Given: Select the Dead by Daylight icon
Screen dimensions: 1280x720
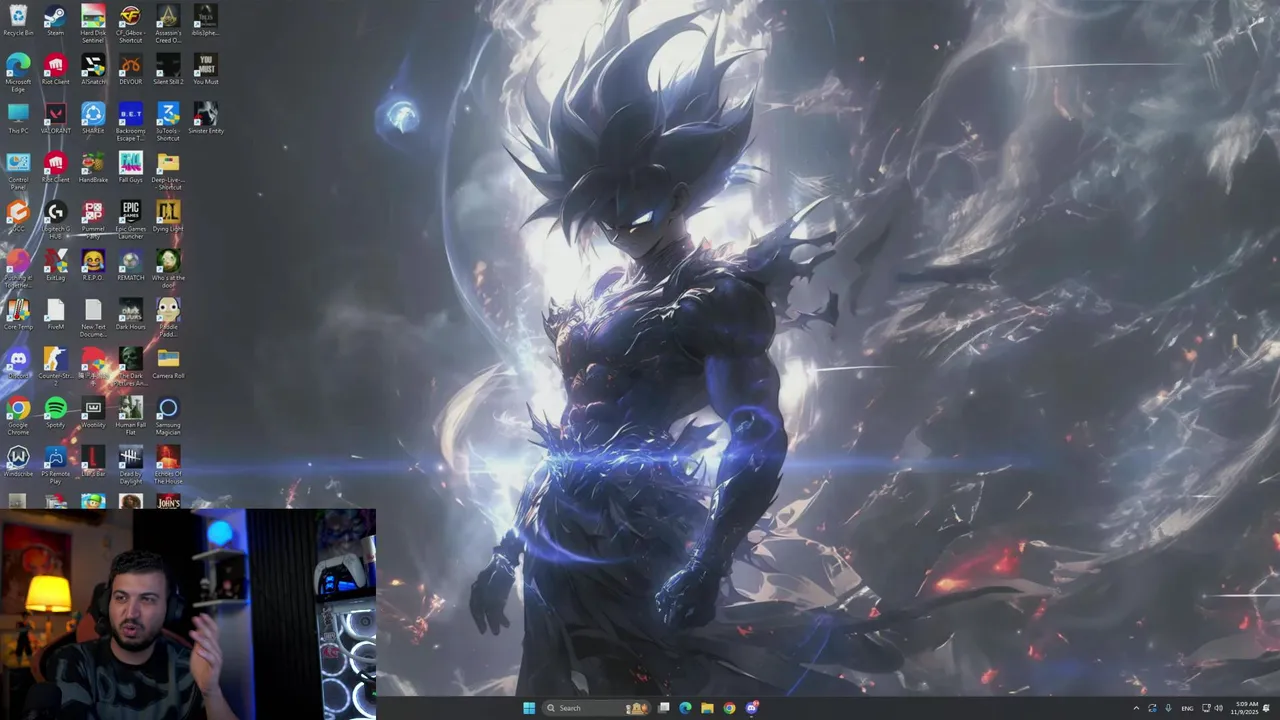Looking at the screenshot, I should click(x=130, y=465).
